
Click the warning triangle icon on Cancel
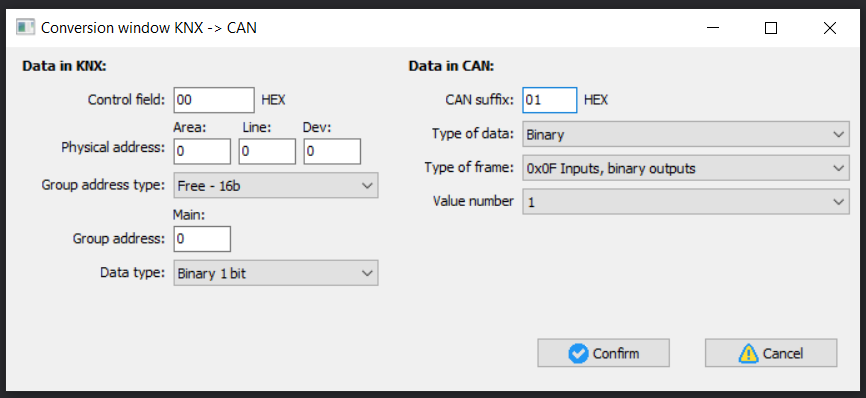point(748,353)
